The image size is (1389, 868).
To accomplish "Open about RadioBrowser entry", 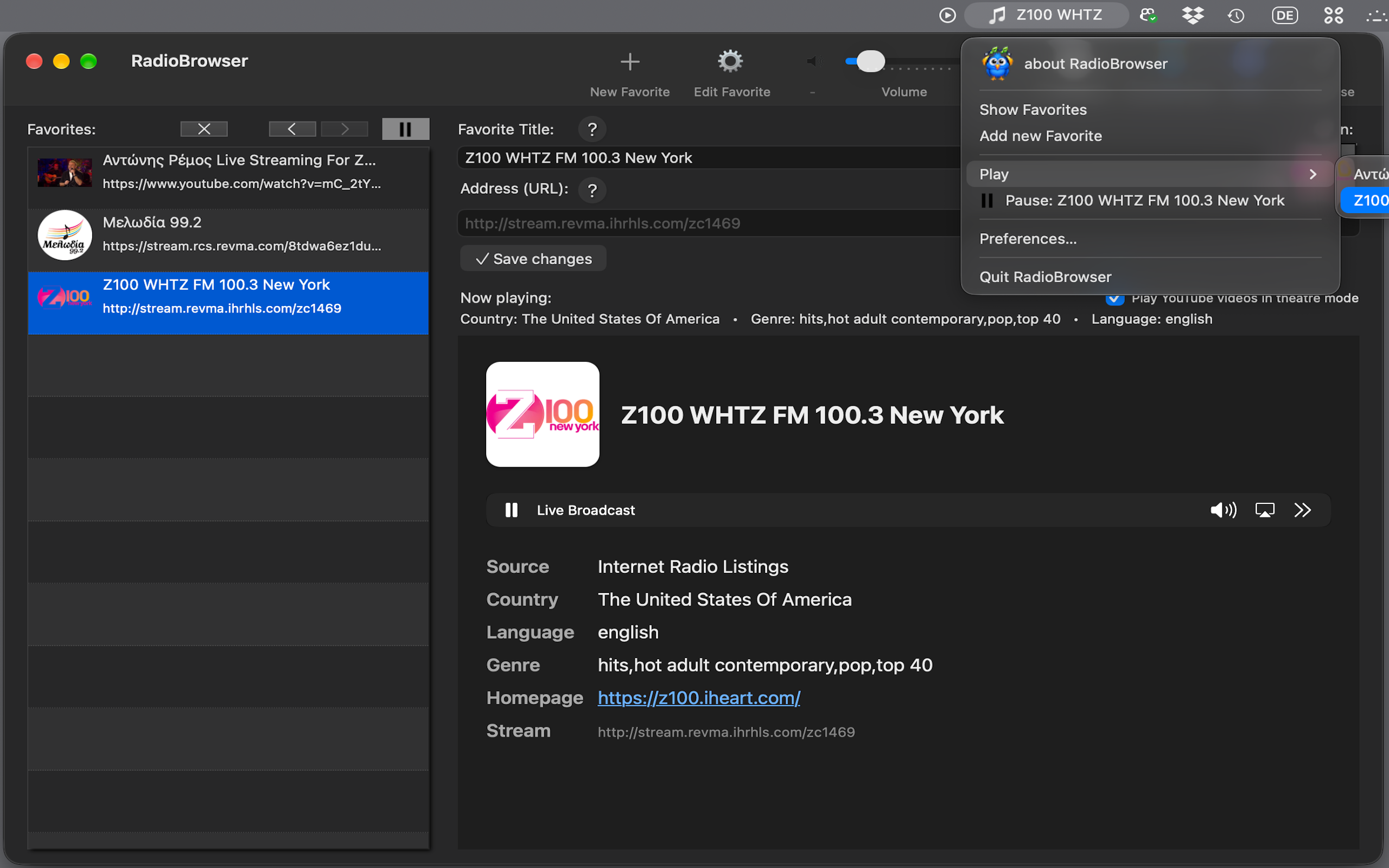I will 1095,63.
